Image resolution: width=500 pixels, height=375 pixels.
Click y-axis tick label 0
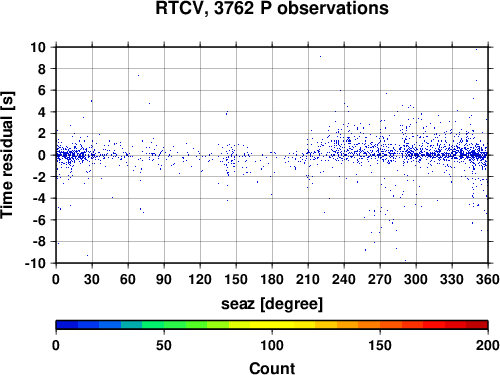click(x=42, y=155)
